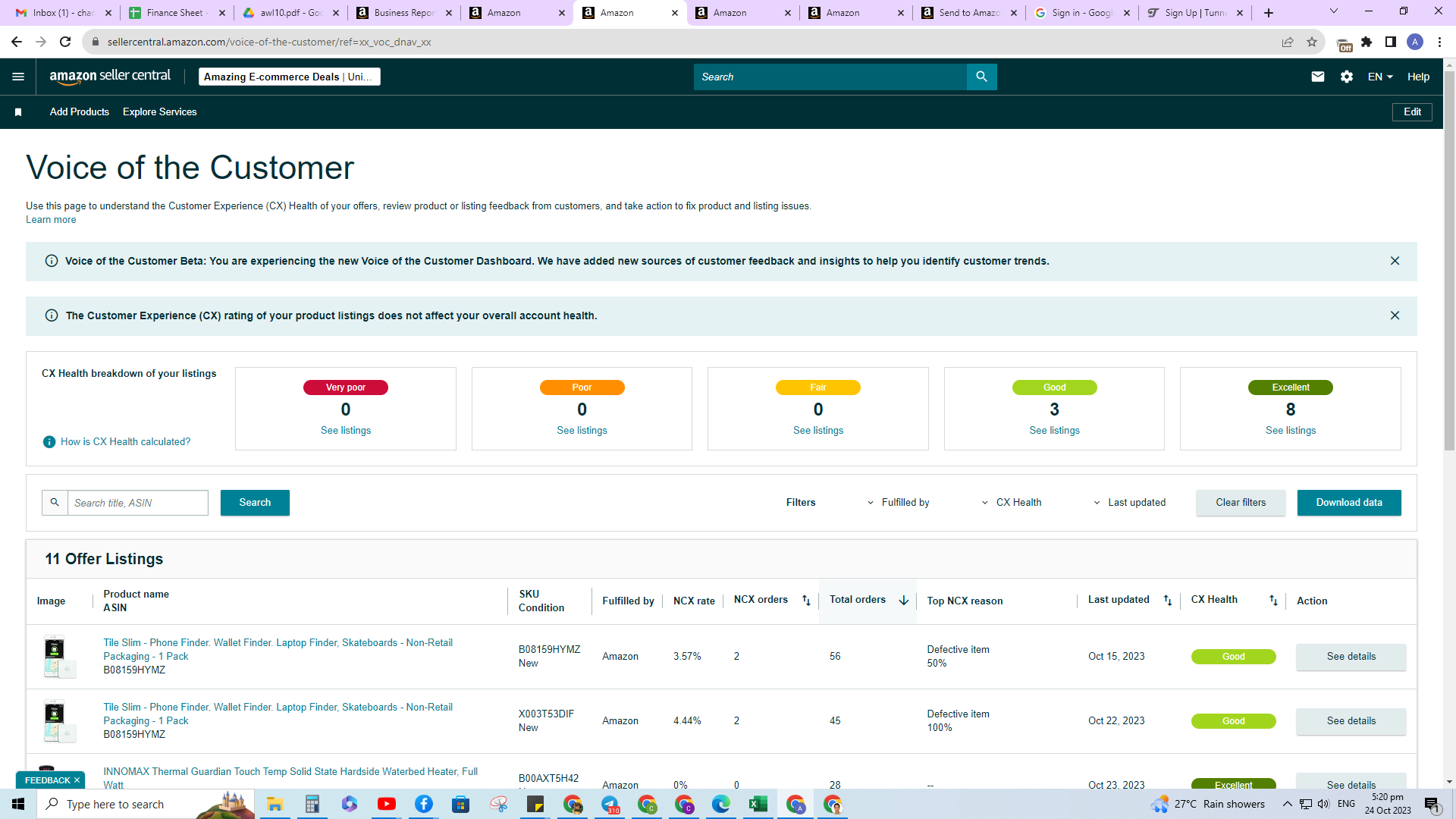The image size is (1456, 819).
Task: Open Facebook from the taskbar
Action: coord(424,804)
